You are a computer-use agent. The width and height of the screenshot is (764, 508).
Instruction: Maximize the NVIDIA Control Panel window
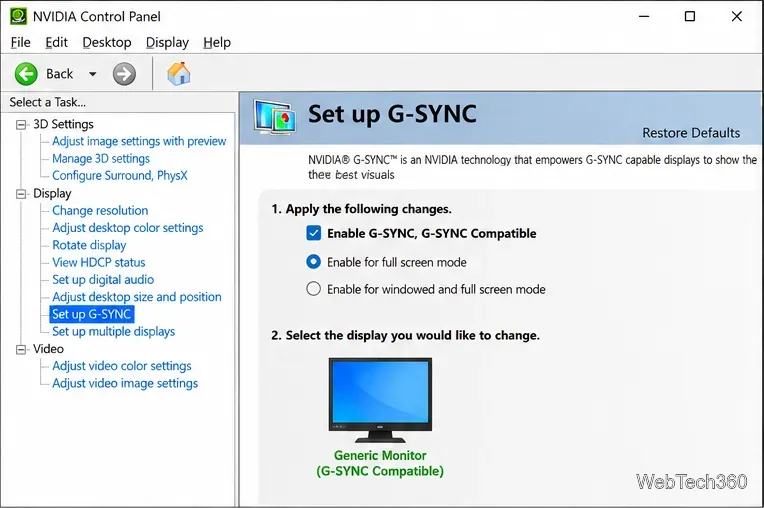690,17
